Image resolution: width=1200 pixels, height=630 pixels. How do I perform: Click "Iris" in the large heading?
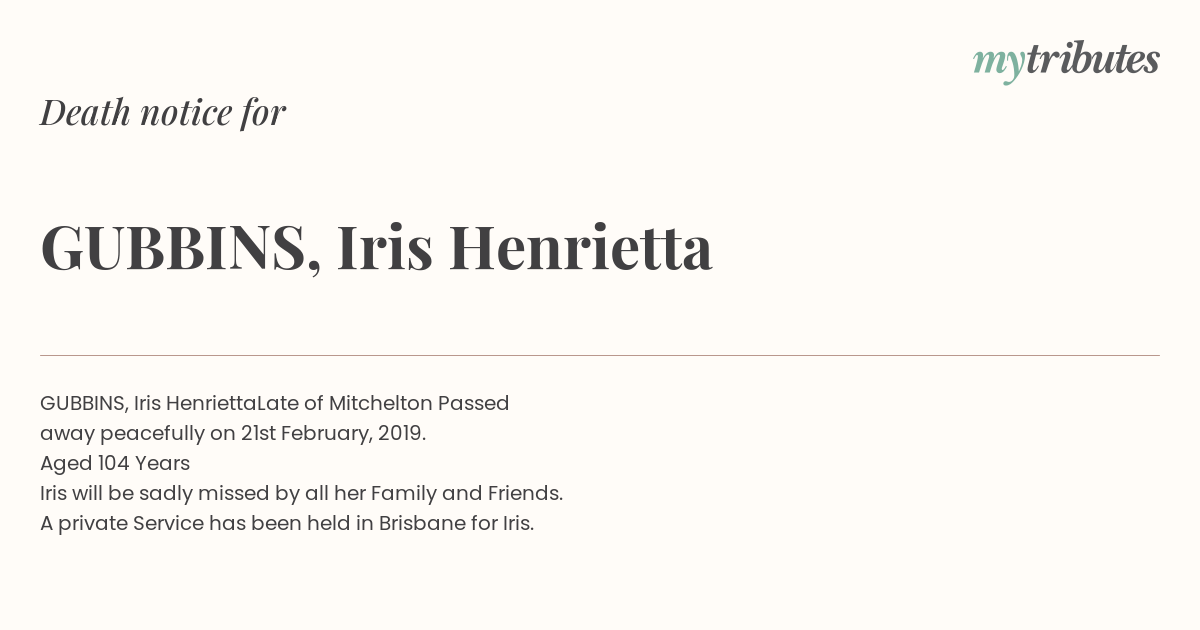point(384,247)
